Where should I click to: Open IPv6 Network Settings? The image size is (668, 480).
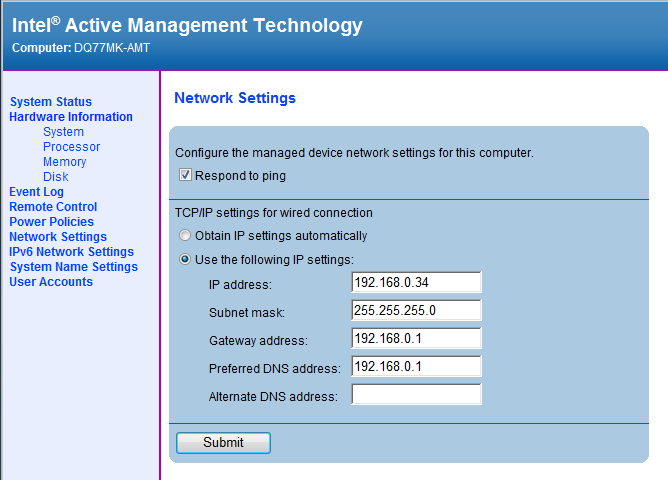click(x=71, y=252)
